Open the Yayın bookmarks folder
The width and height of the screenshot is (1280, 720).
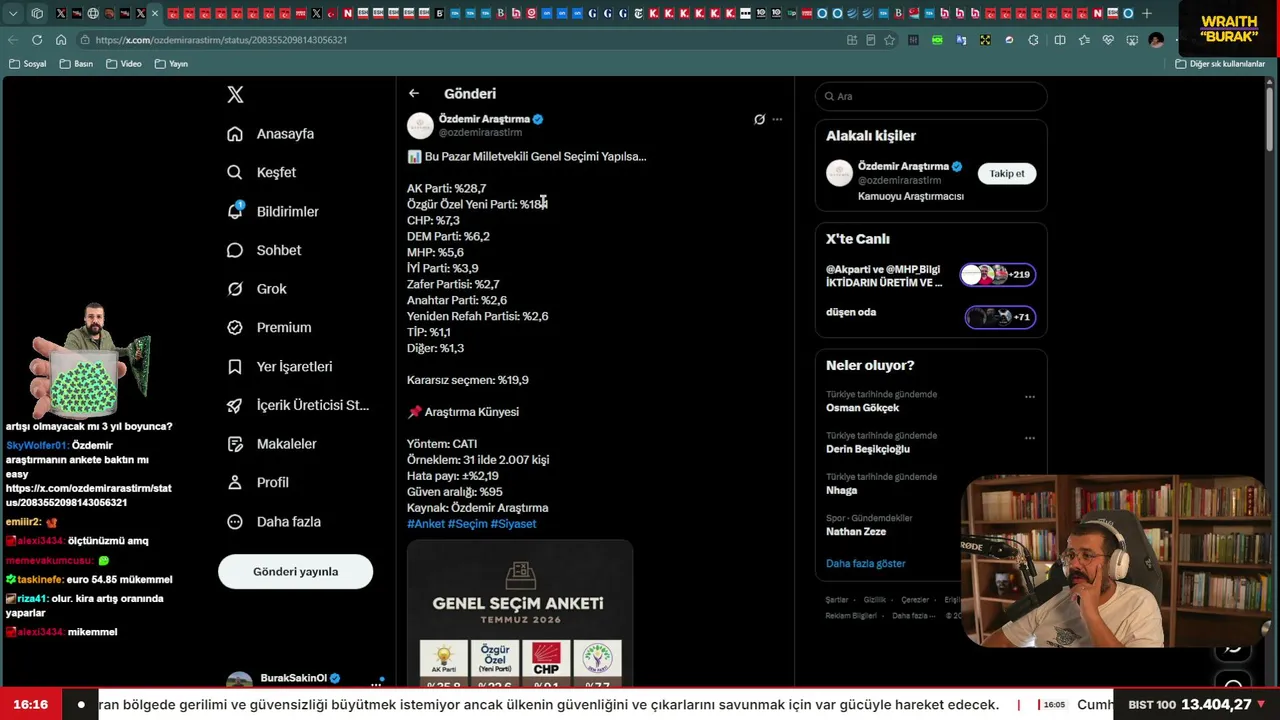click(x=171, y=64)
